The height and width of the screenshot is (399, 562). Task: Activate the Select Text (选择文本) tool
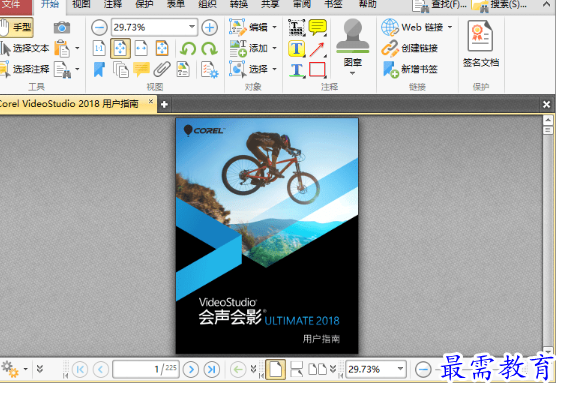point(24,48)
